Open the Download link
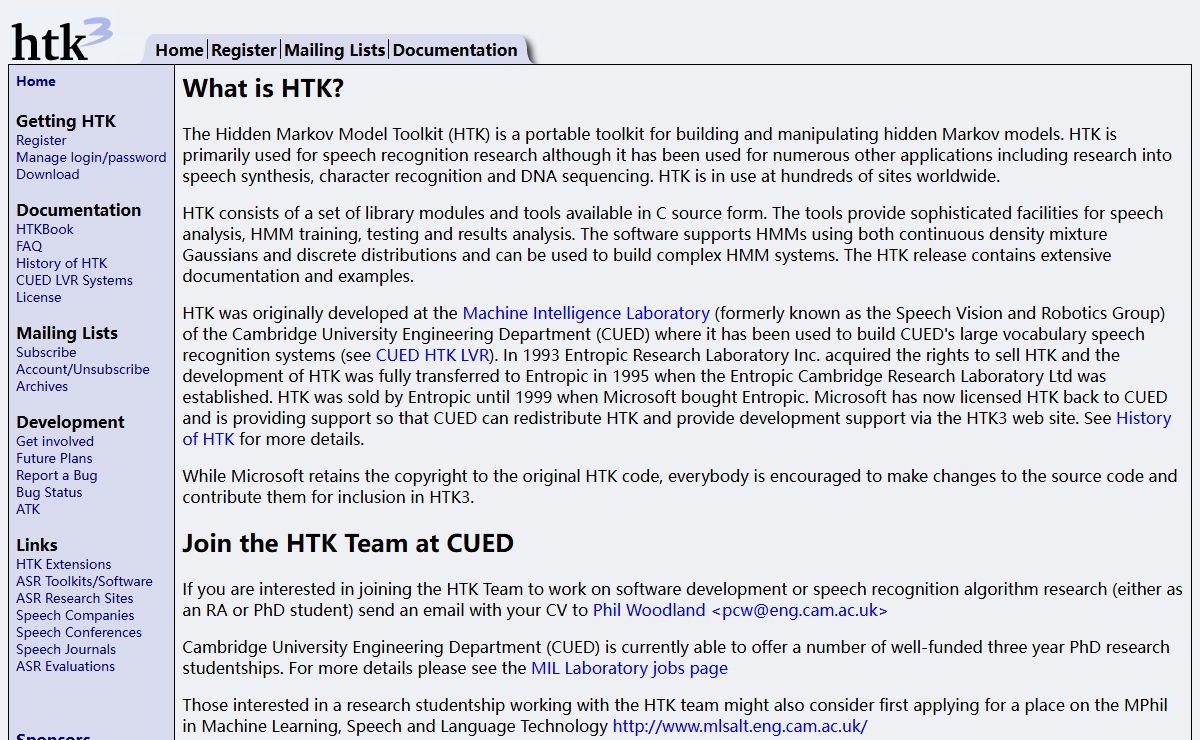The image size is (1200, 740). [x=47, y=174]
